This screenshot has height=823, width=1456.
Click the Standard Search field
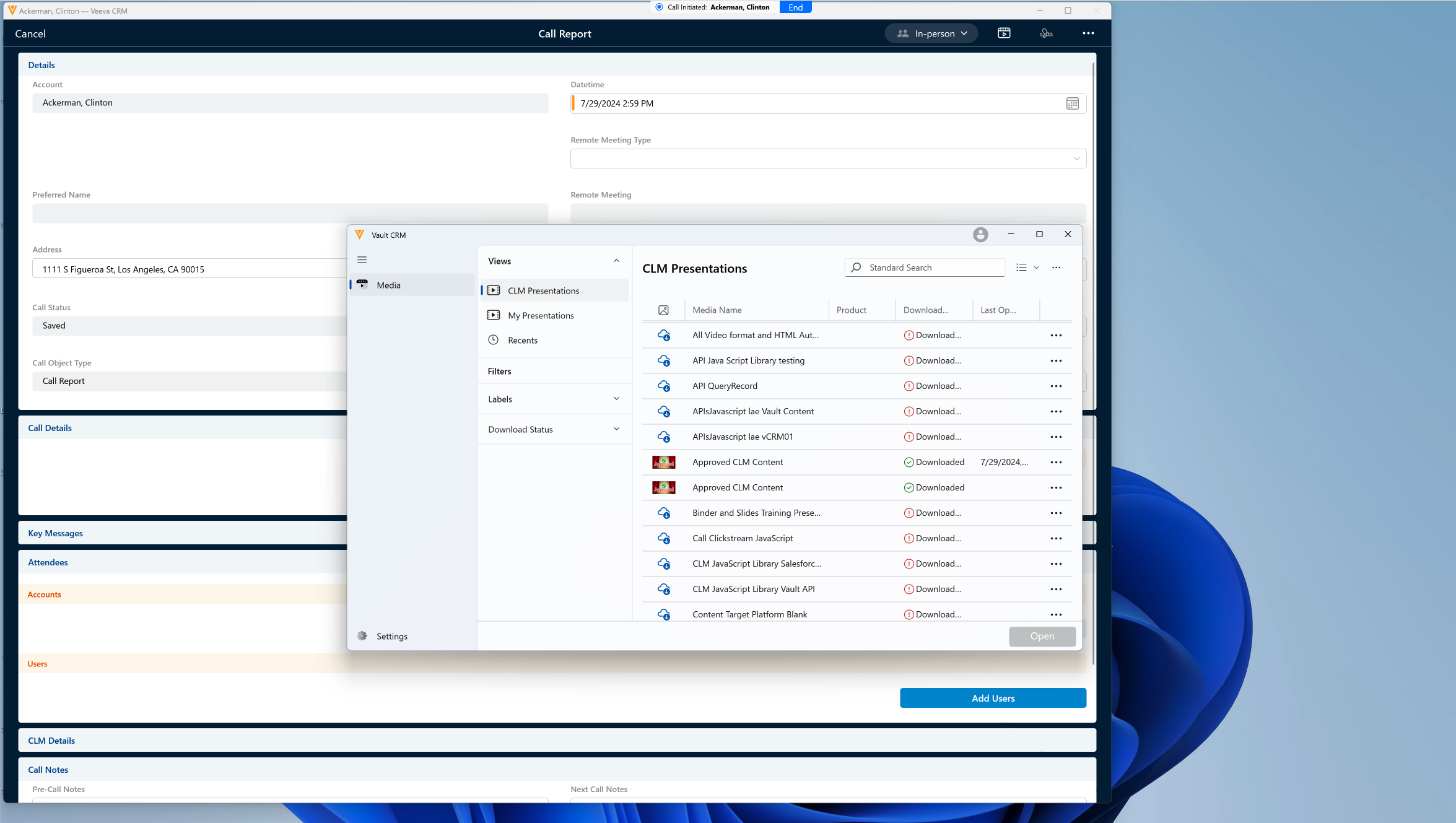point(929,268)
